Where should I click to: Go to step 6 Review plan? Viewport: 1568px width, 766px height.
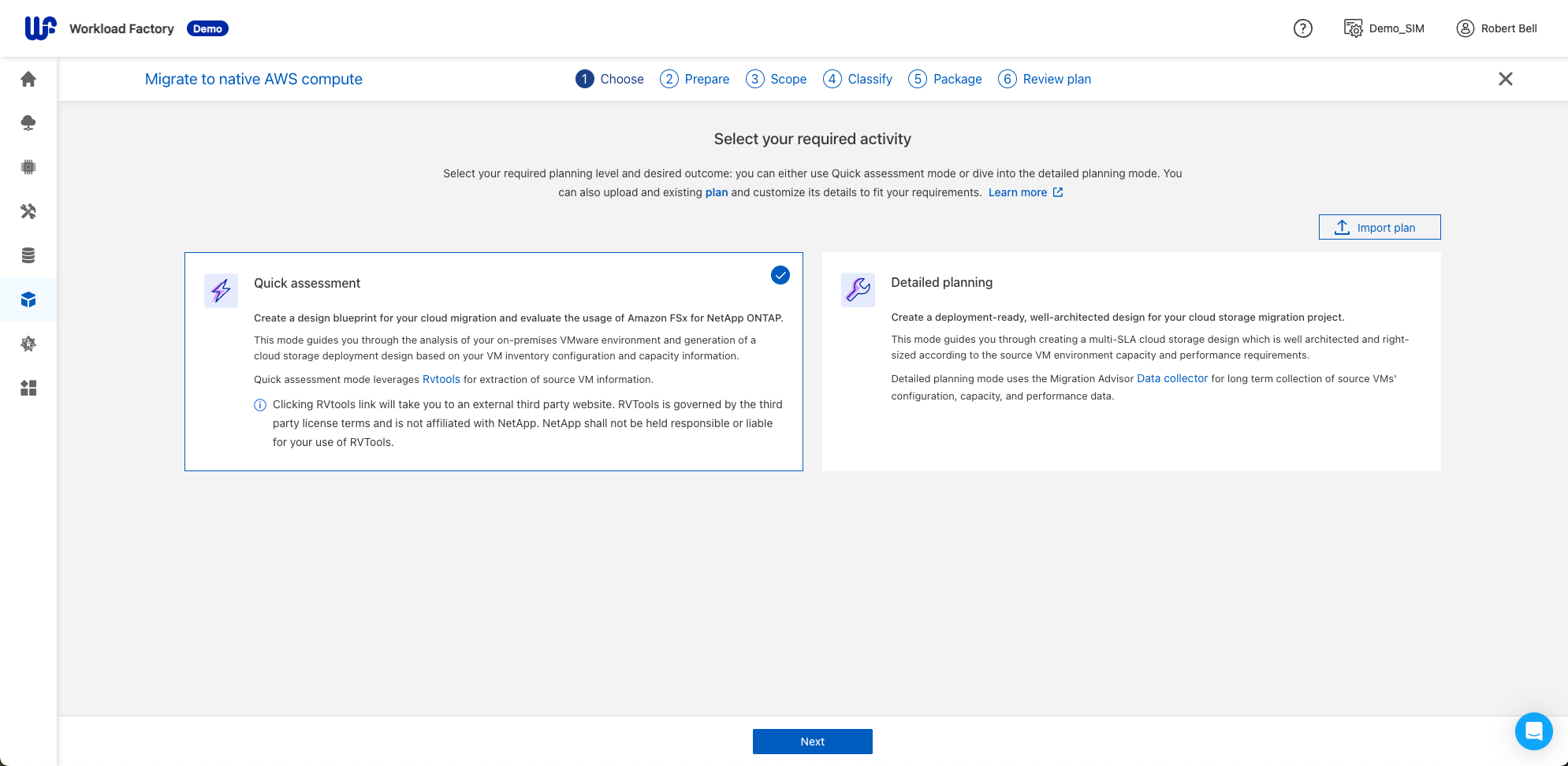[1045, 79]
